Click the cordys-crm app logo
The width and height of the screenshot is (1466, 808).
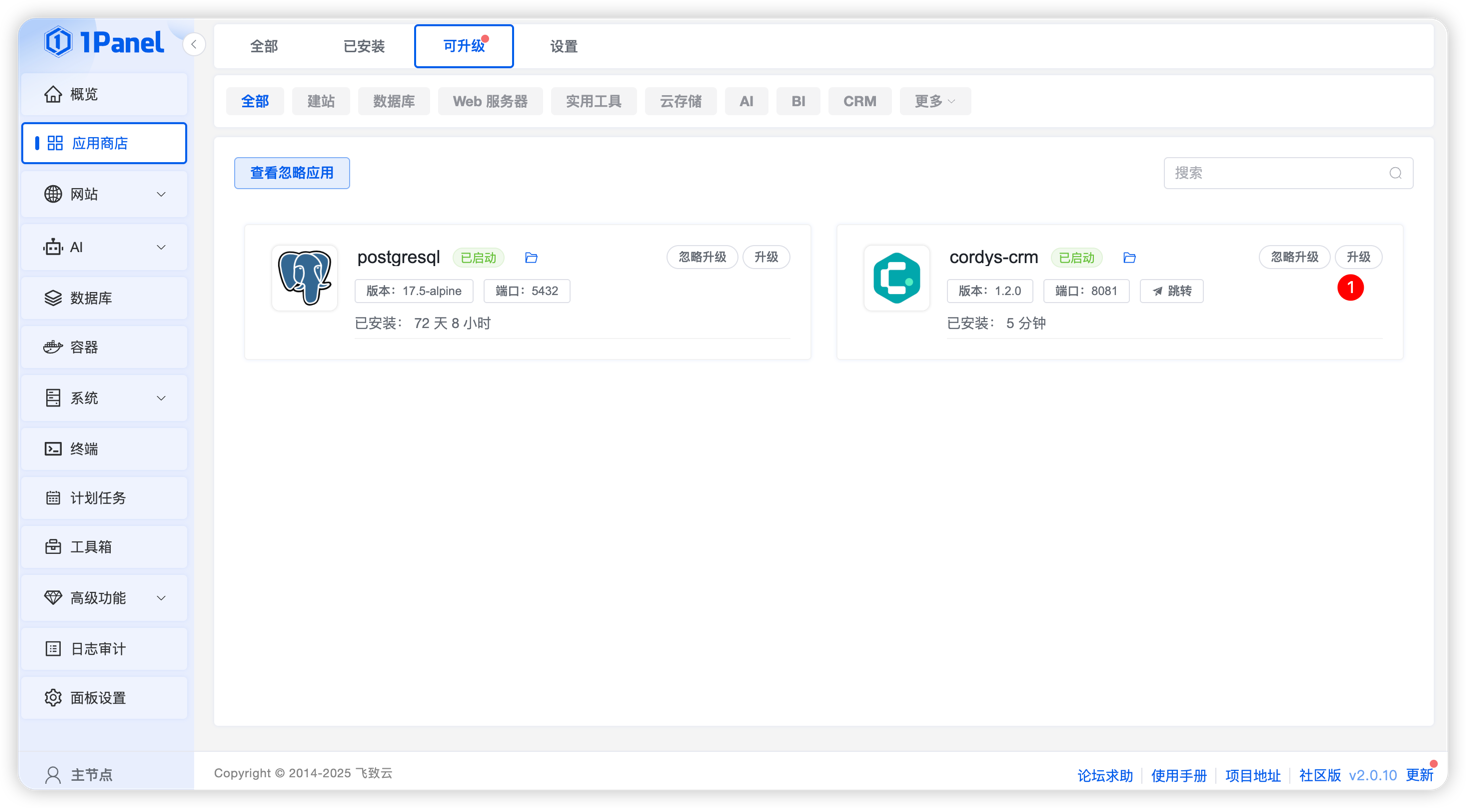point(896,277)
